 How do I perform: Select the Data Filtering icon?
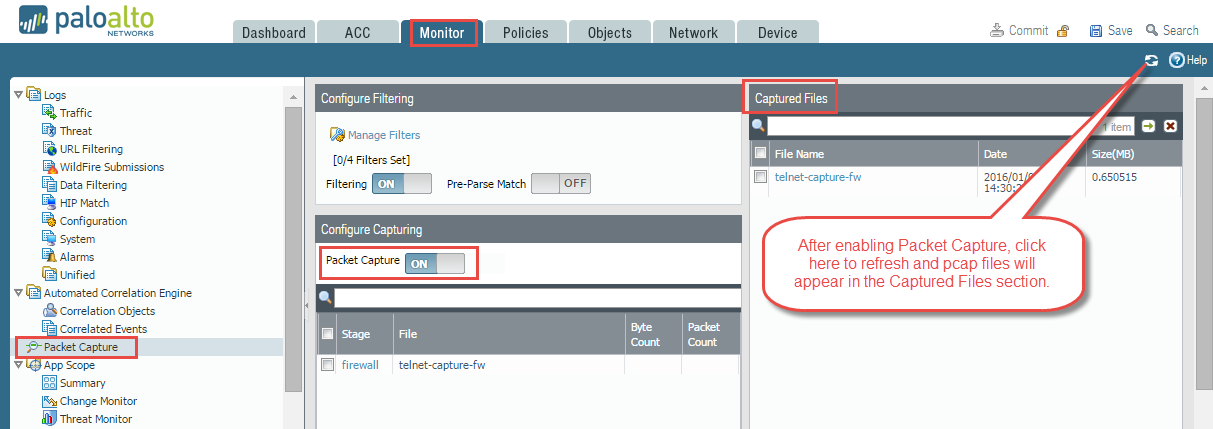(49, 185)
